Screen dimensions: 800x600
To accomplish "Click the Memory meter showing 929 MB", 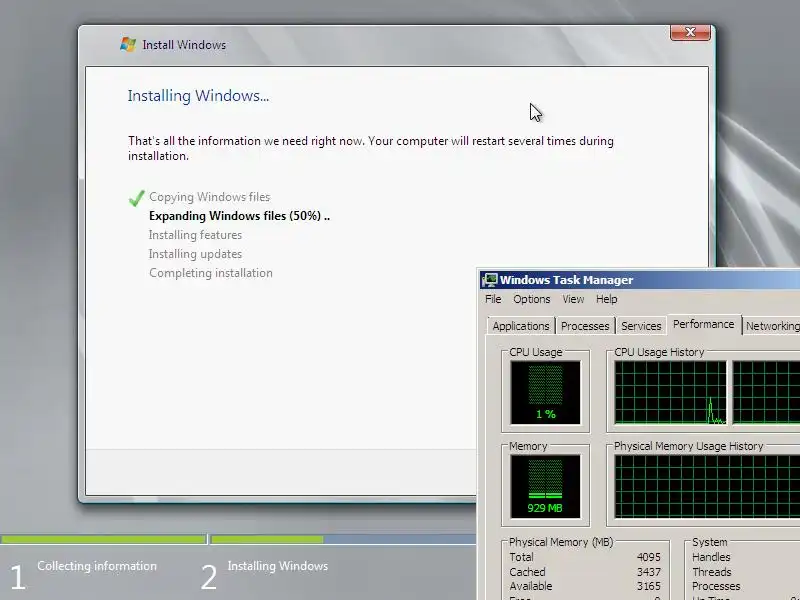I will (545, 487).
